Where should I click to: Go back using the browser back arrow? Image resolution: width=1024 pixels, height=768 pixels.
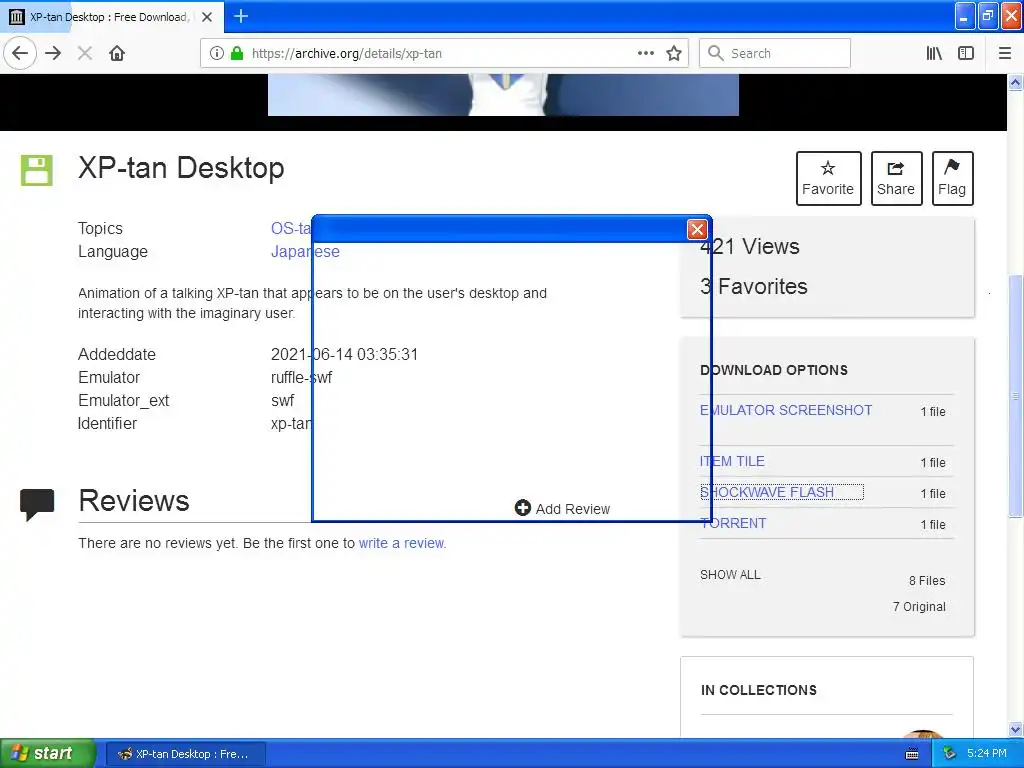[20, 54]
